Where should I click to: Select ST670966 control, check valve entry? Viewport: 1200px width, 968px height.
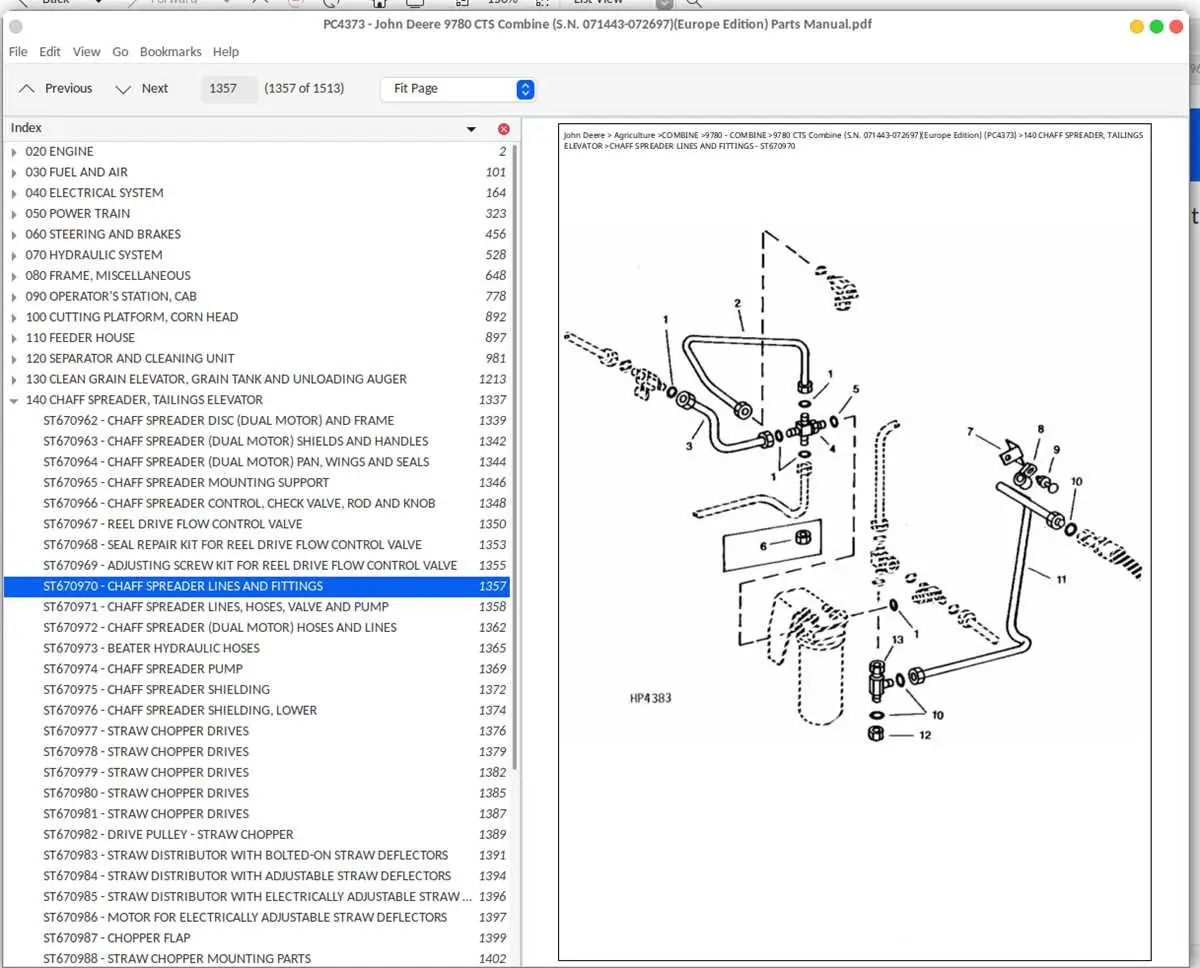257,503
